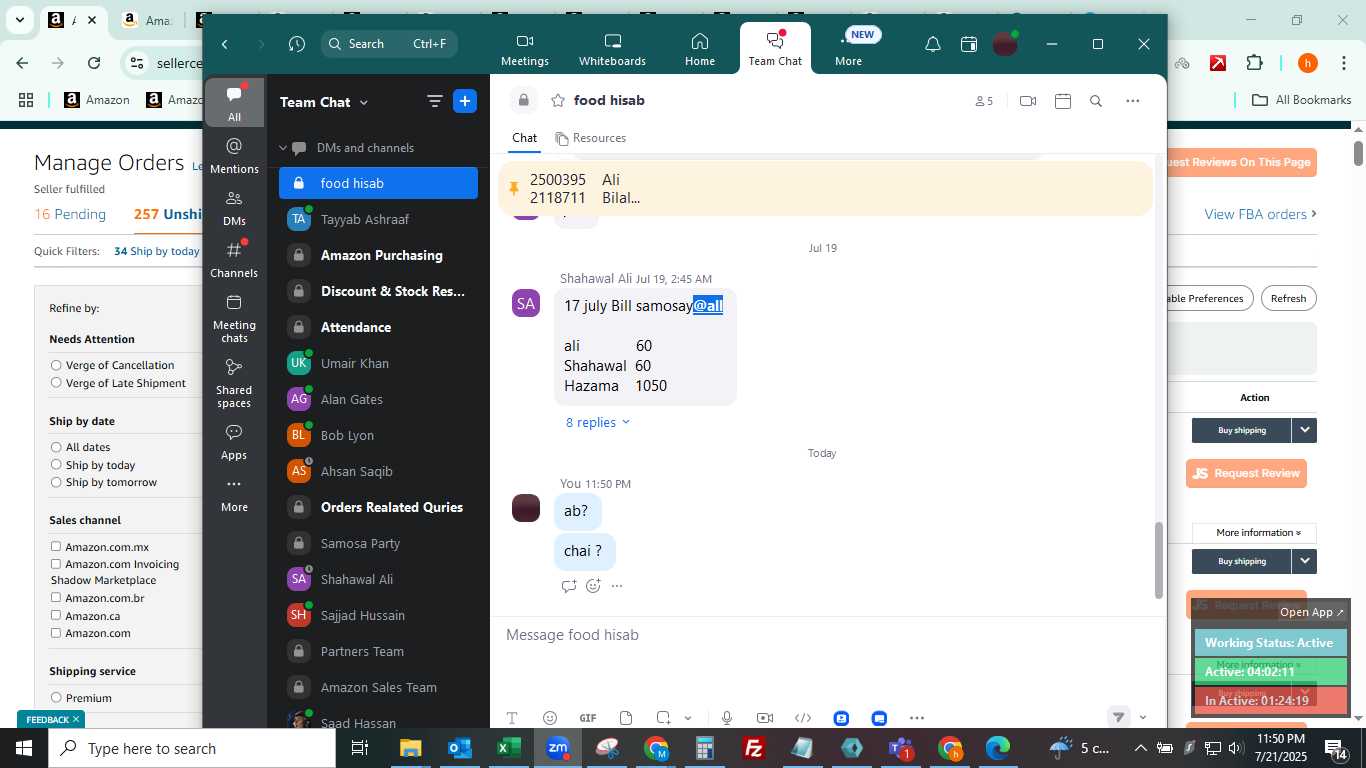Image resolution: width=1366 pixels, height=768 pixels.
Task: Click in the Message food hisab field
Action: coord(826,635)
